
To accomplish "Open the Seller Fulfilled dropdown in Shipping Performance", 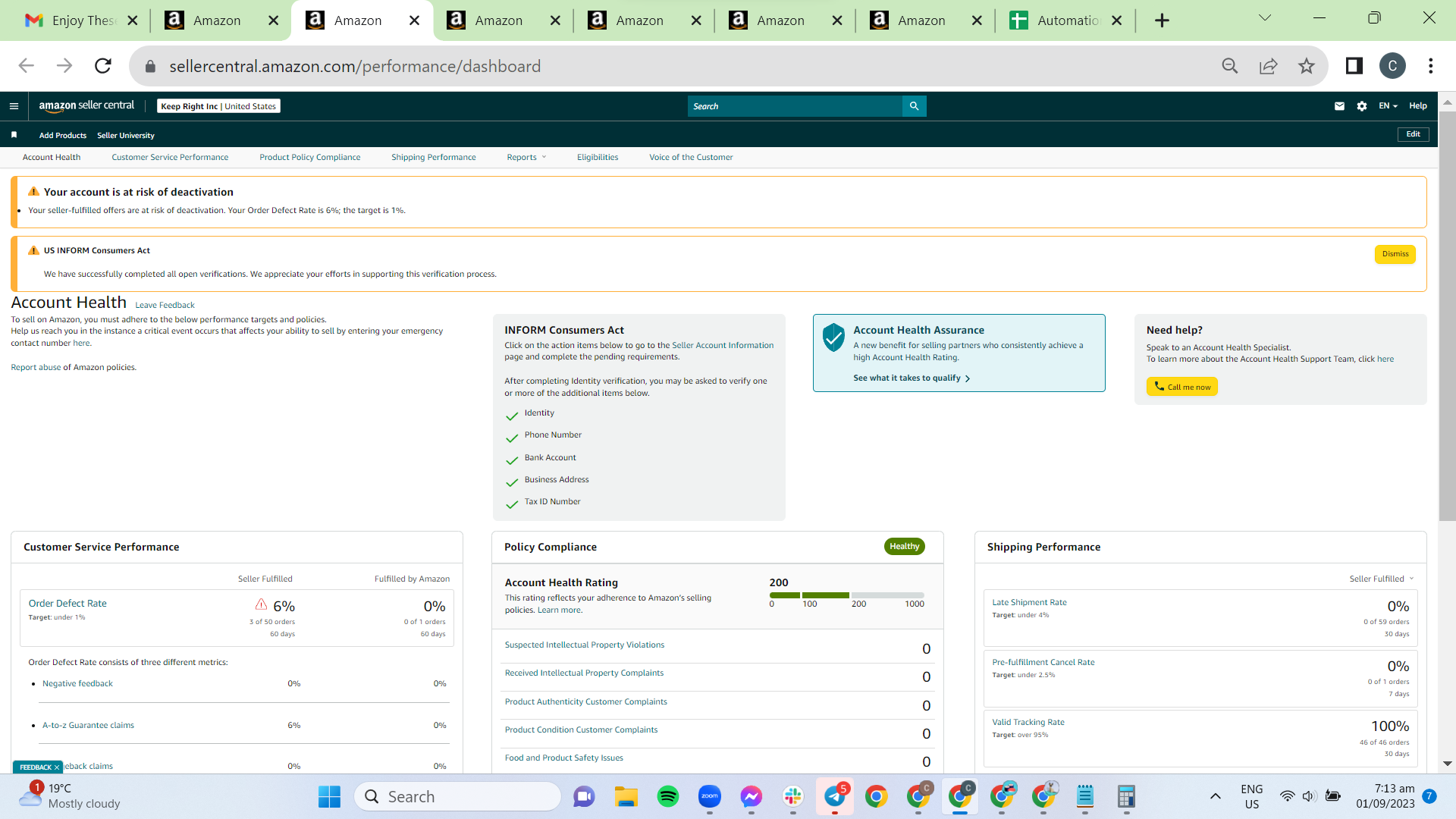I will coord(1382,579).
